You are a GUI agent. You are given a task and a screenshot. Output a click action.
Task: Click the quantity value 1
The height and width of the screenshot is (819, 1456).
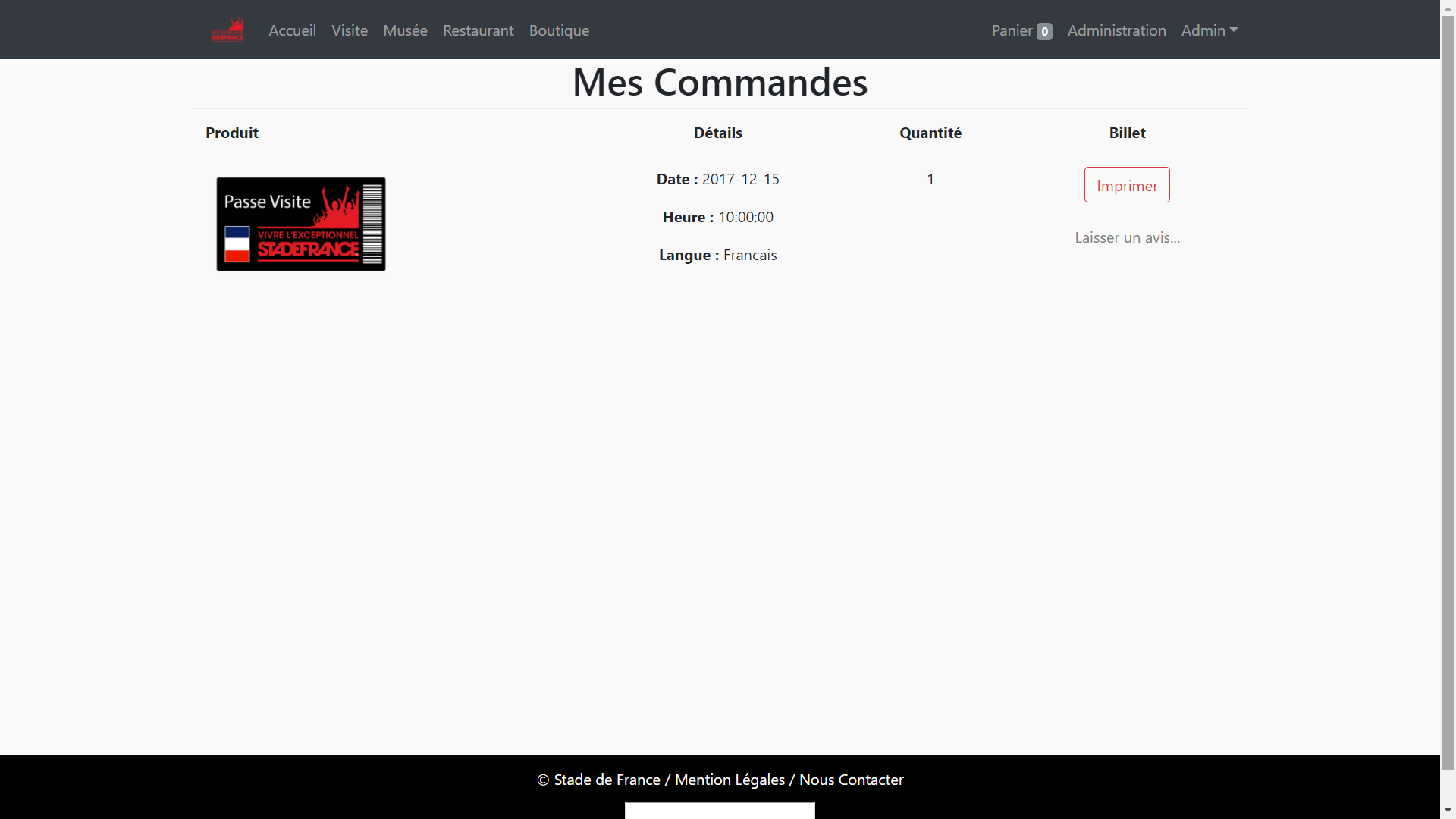coord(930,179)
